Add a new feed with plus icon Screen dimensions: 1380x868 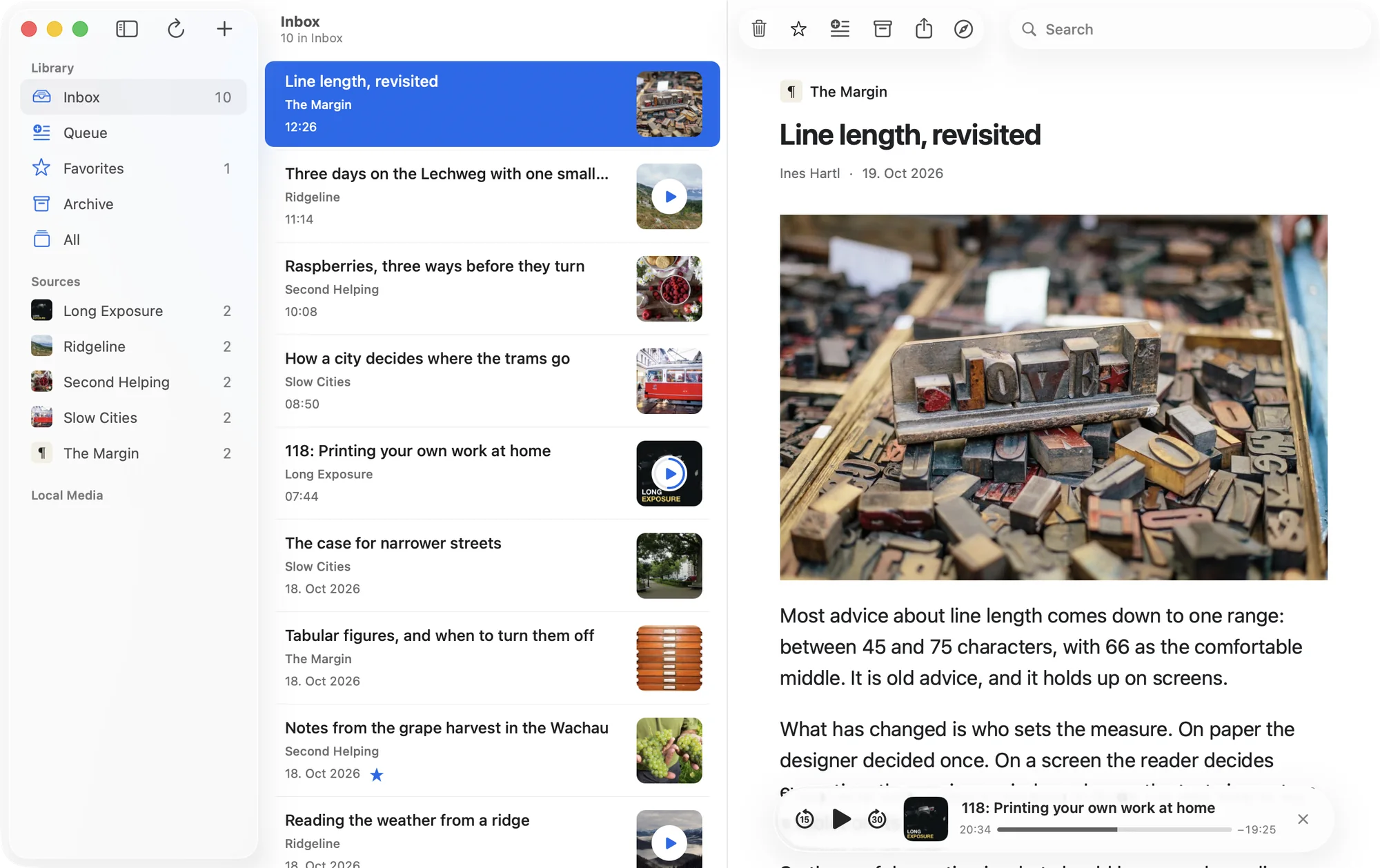[224, 29]
